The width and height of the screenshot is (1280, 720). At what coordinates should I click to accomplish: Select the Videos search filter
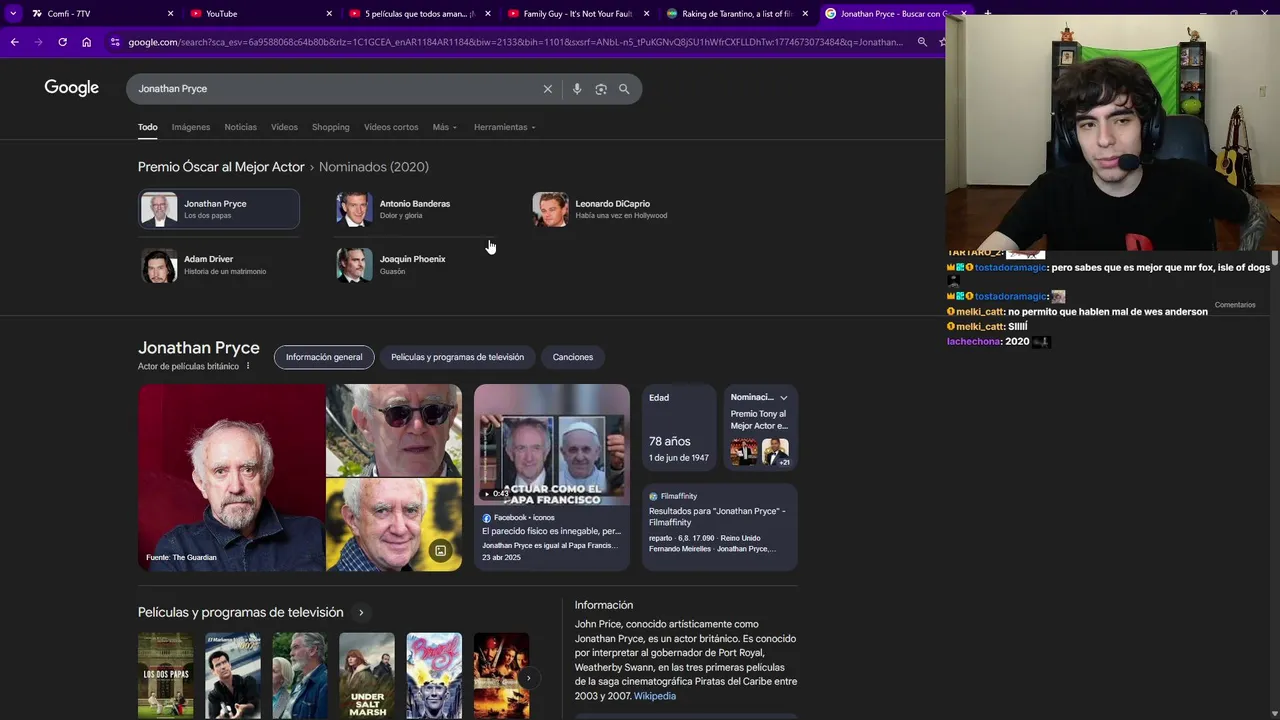click(x=284, y=127)
